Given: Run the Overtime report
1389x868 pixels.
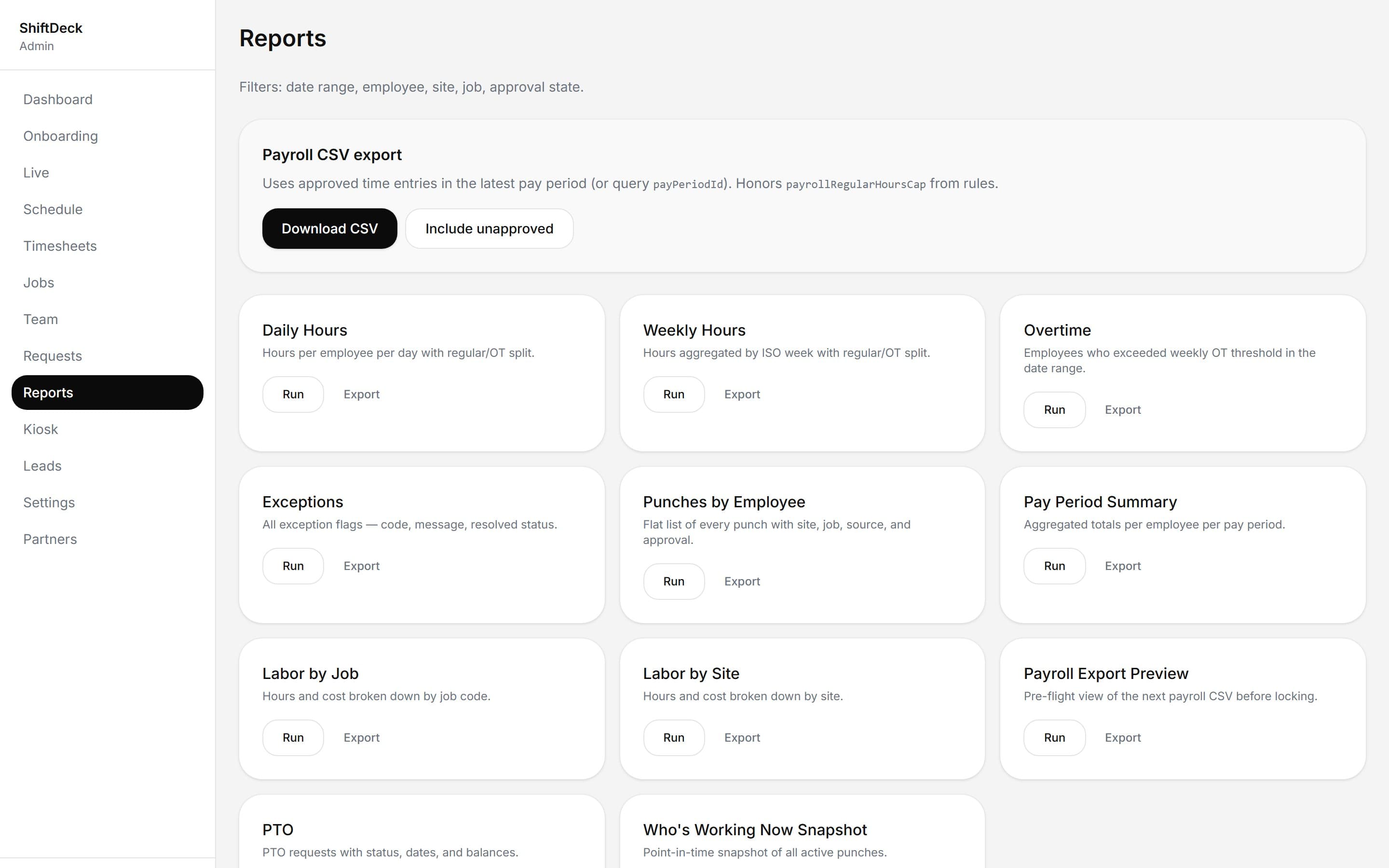Looking at the screenshot, I should coord(1054,410).
